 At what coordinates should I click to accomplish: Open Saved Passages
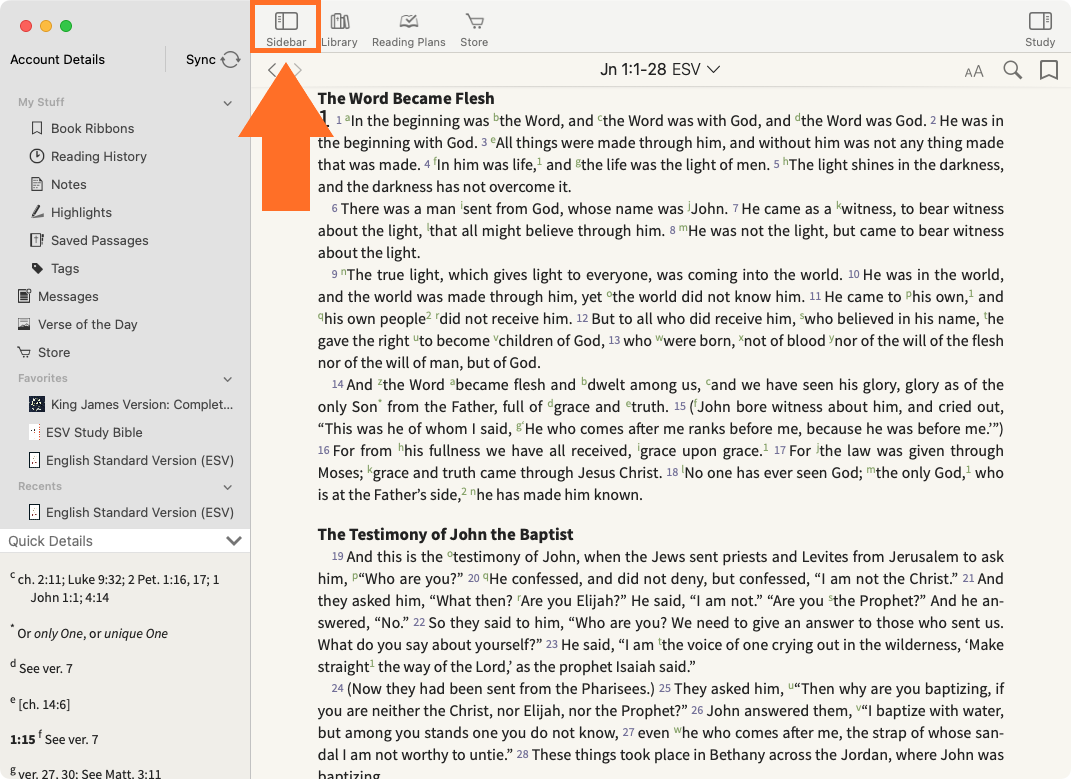click(100, 241)
